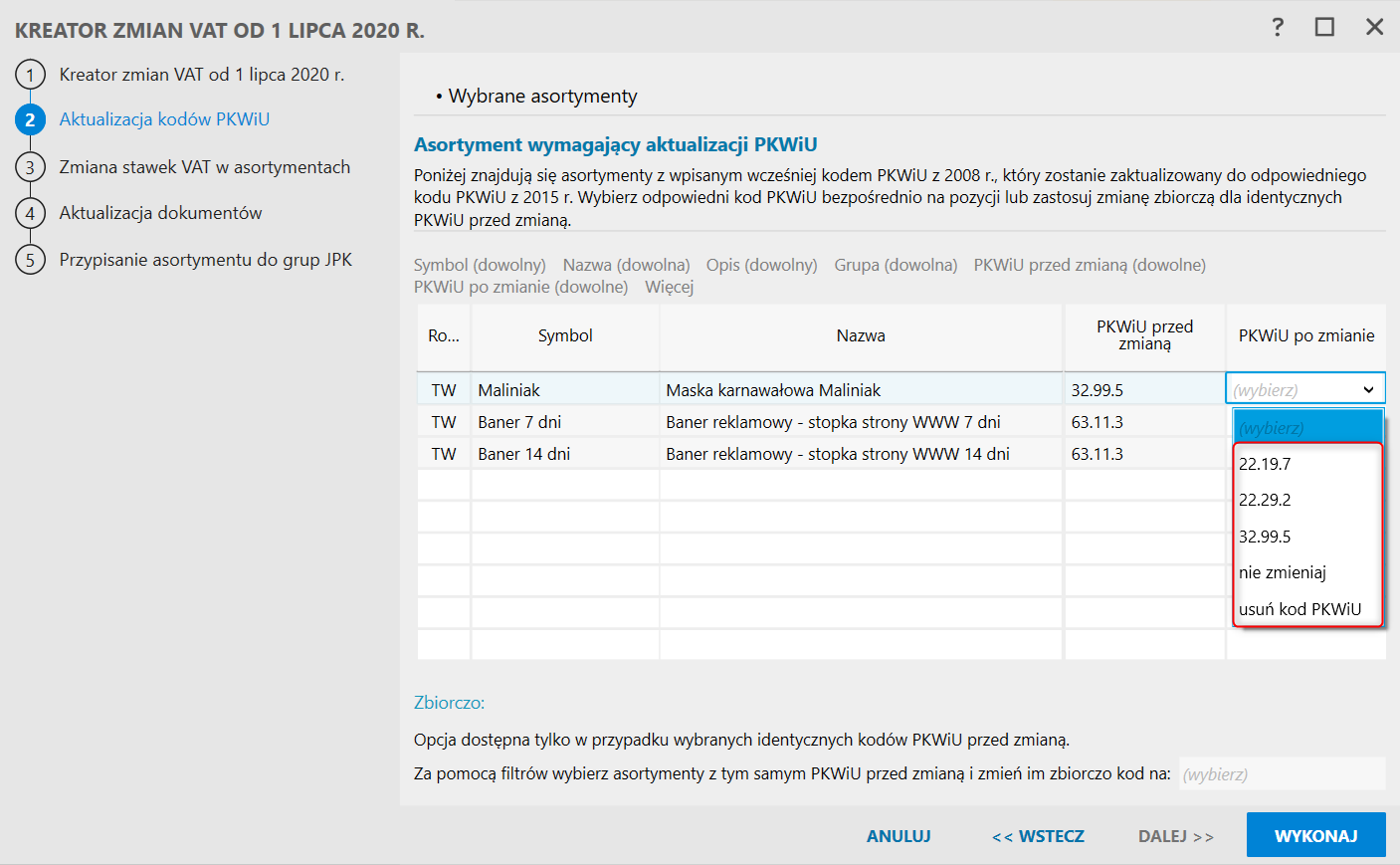Click the active step 2 circle icon

(30, 119)
